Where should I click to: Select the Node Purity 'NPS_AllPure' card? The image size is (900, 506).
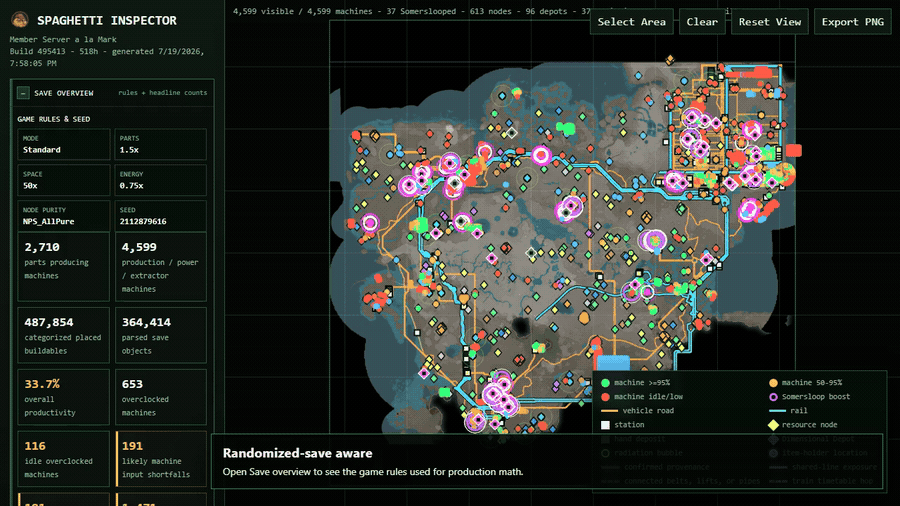(63, 216)
